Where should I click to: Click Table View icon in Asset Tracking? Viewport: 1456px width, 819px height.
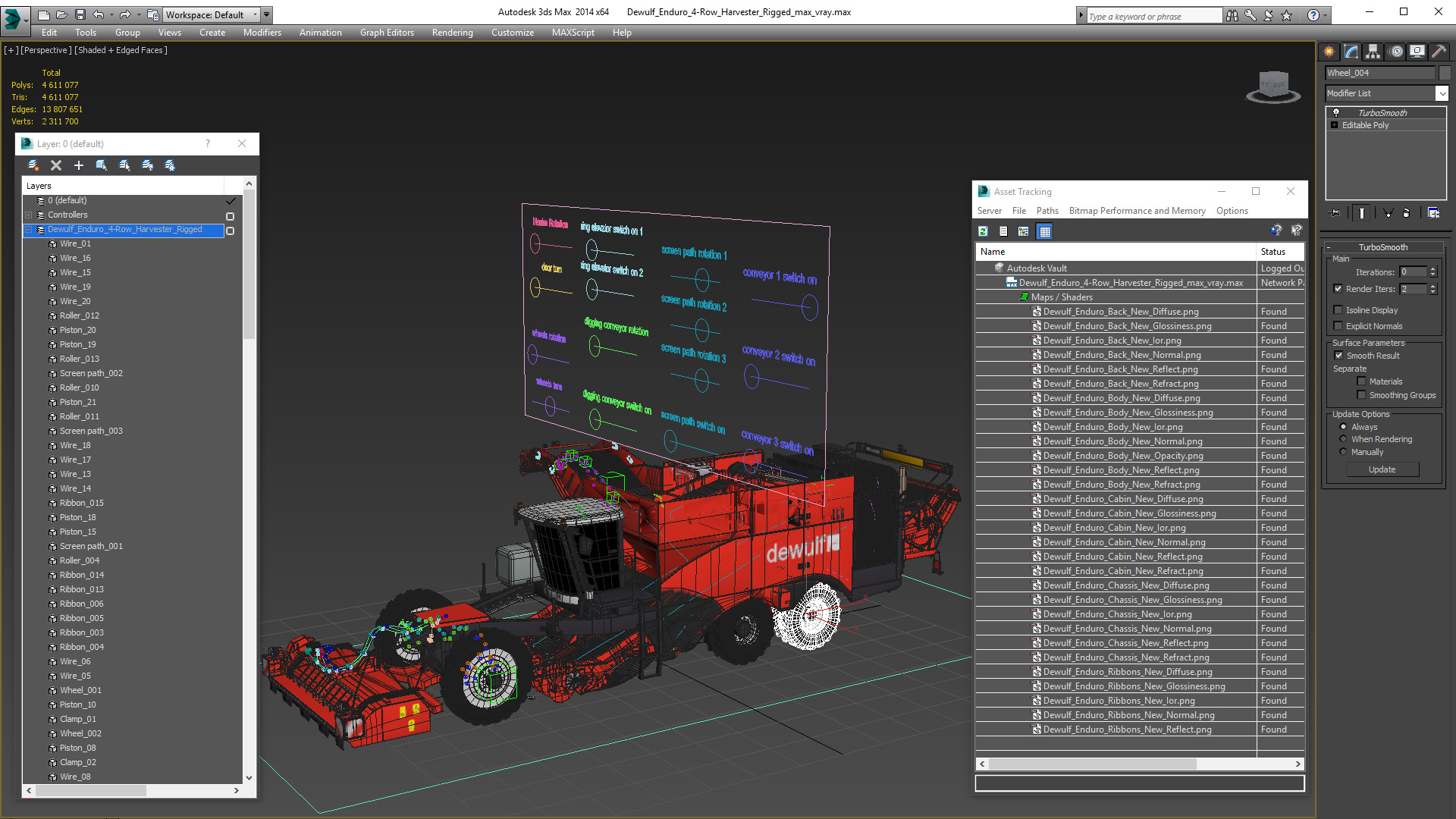[1045, 231]
